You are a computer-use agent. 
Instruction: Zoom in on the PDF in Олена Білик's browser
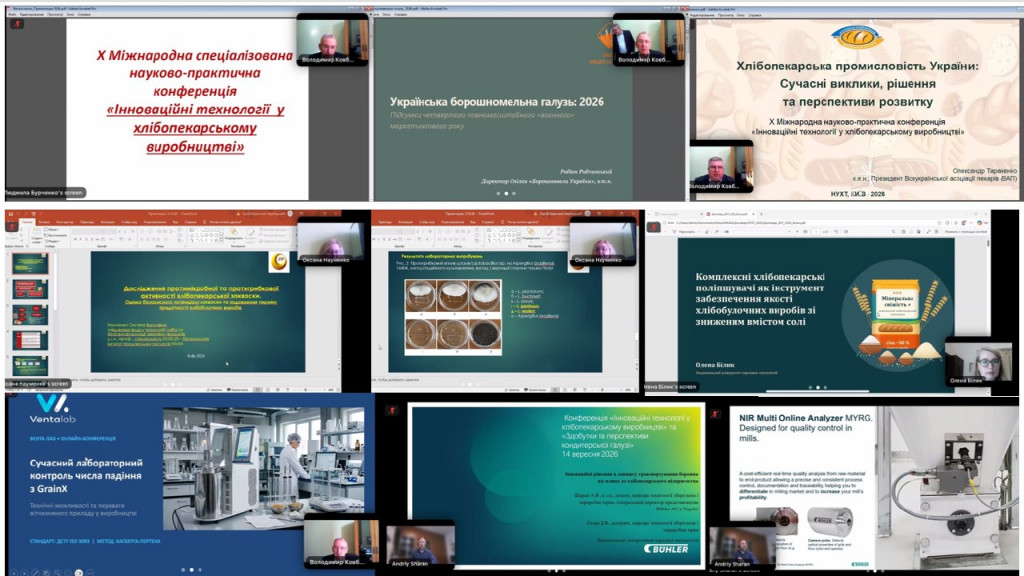(x=797, y=232)
